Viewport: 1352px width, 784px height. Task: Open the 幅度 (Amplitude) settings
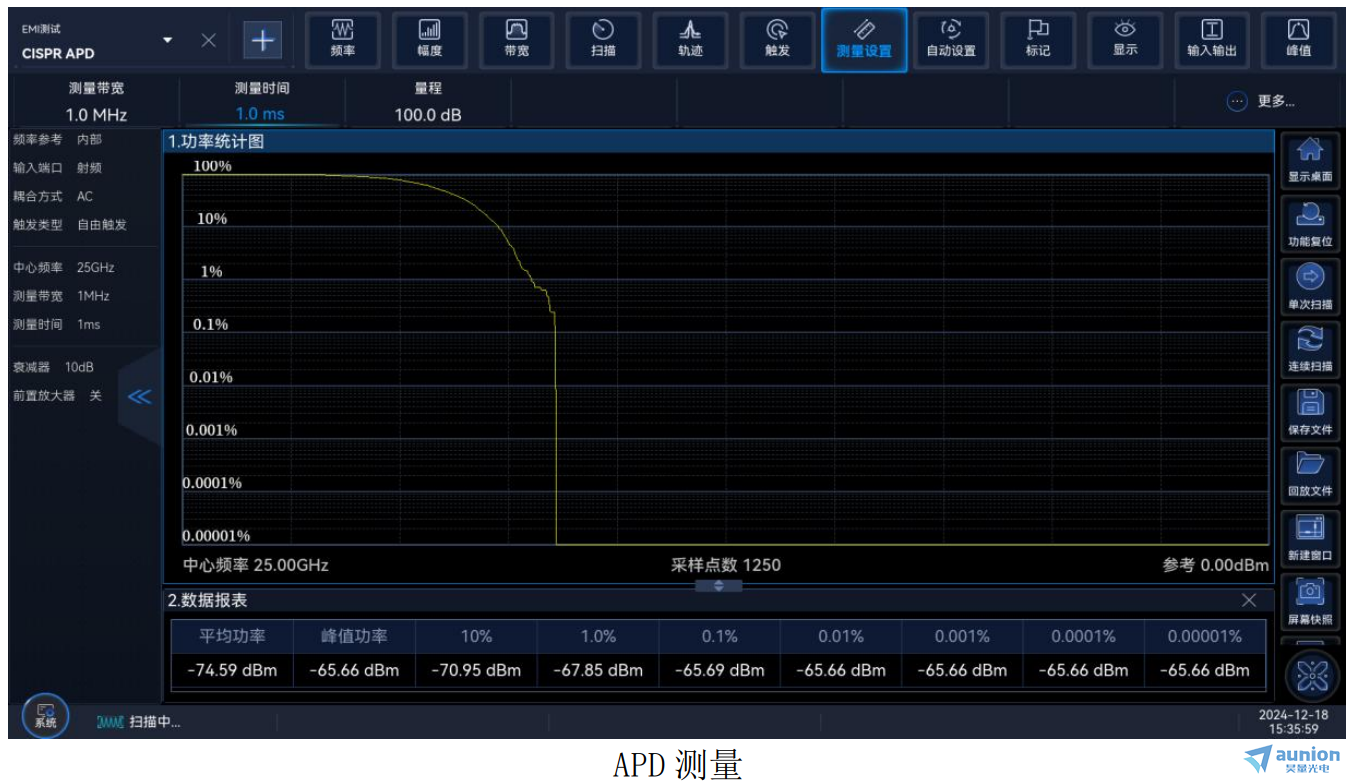[x=429, y=40]
